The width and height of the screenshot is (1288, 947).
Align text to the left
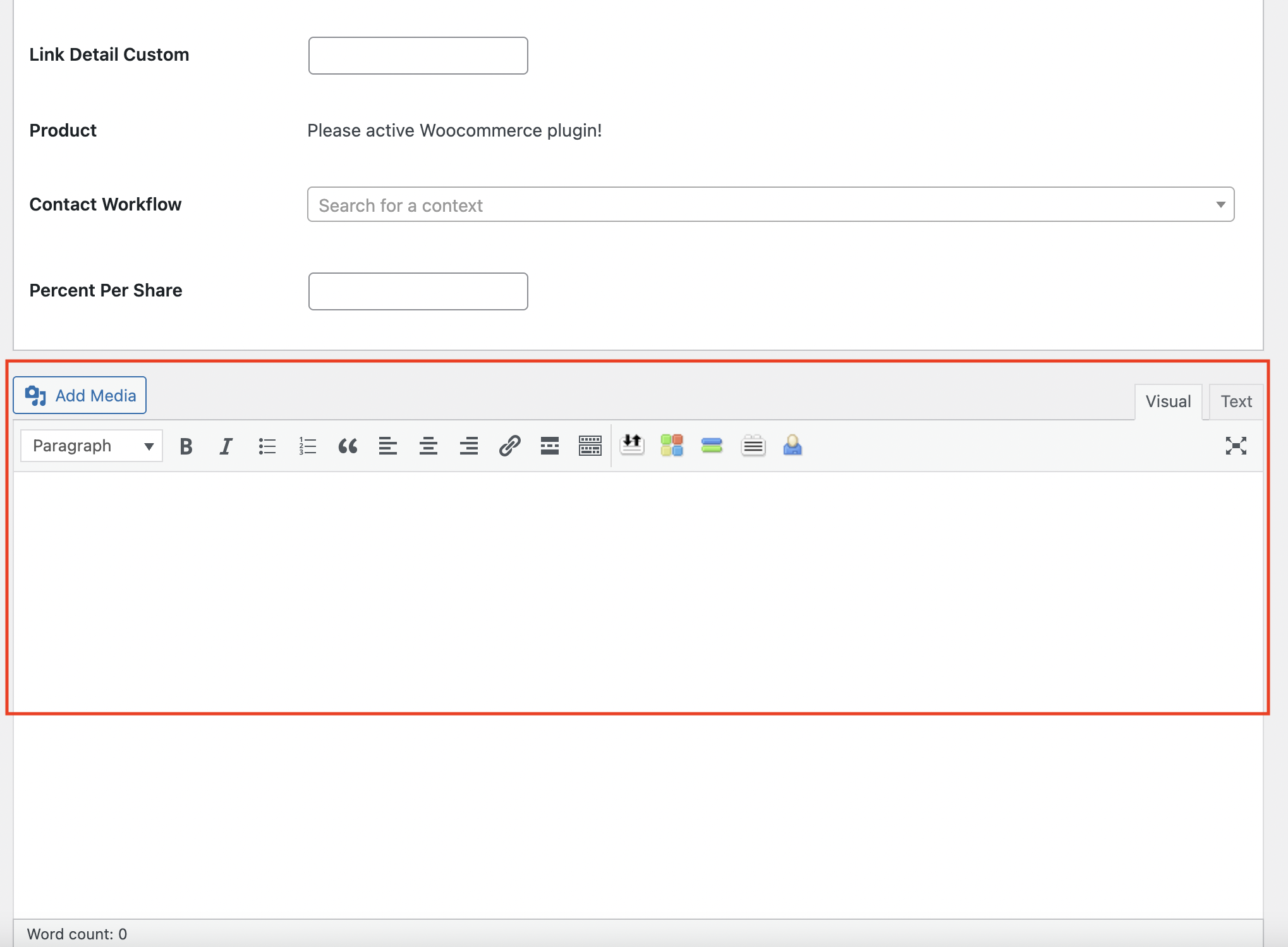(x=388, y=446)
